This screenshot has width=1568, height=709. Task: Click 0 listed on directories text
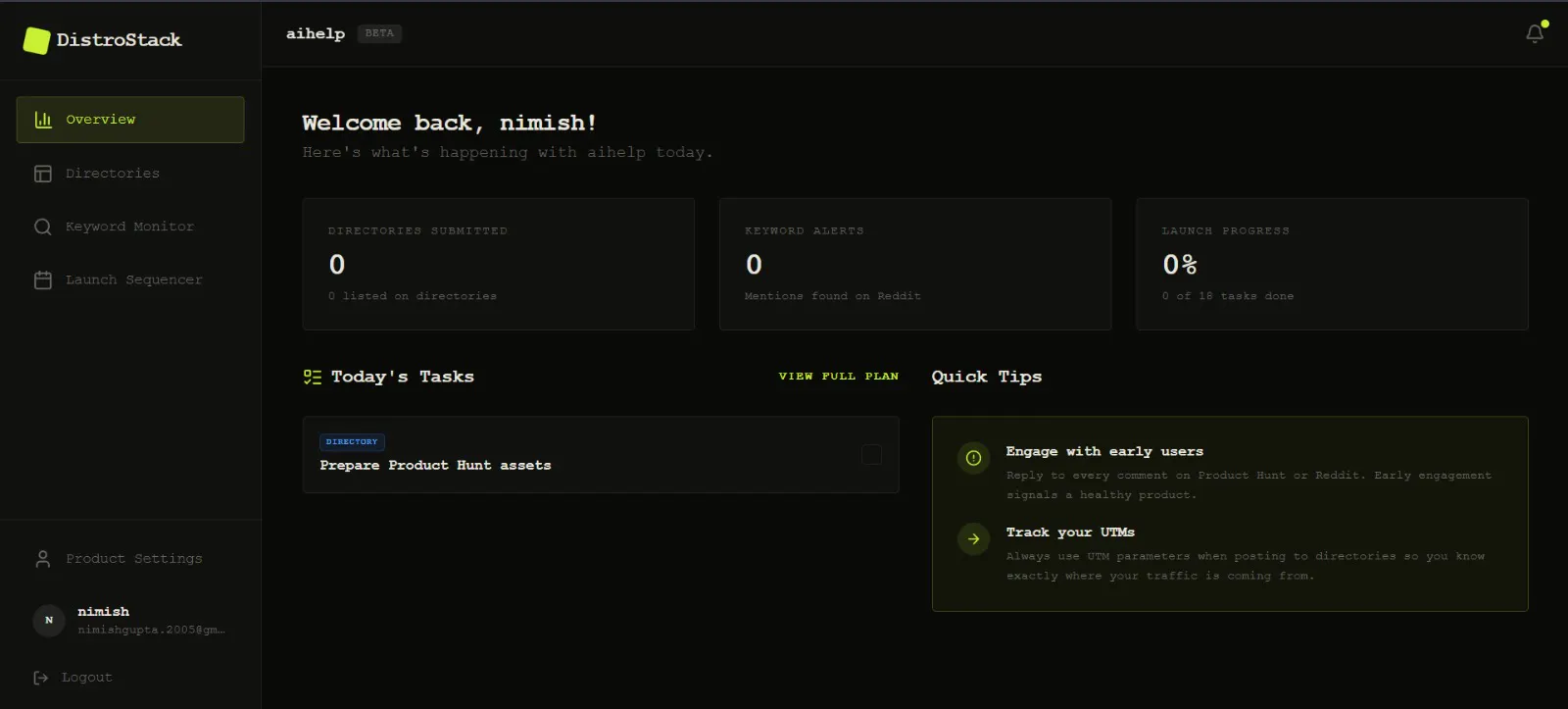point(413,296)
